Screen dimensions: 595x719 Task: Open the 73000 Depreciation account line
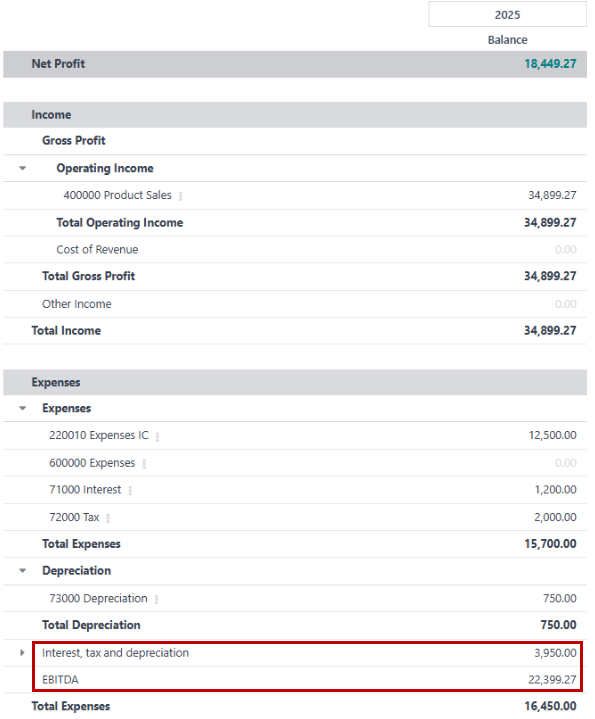click(99, 598)
